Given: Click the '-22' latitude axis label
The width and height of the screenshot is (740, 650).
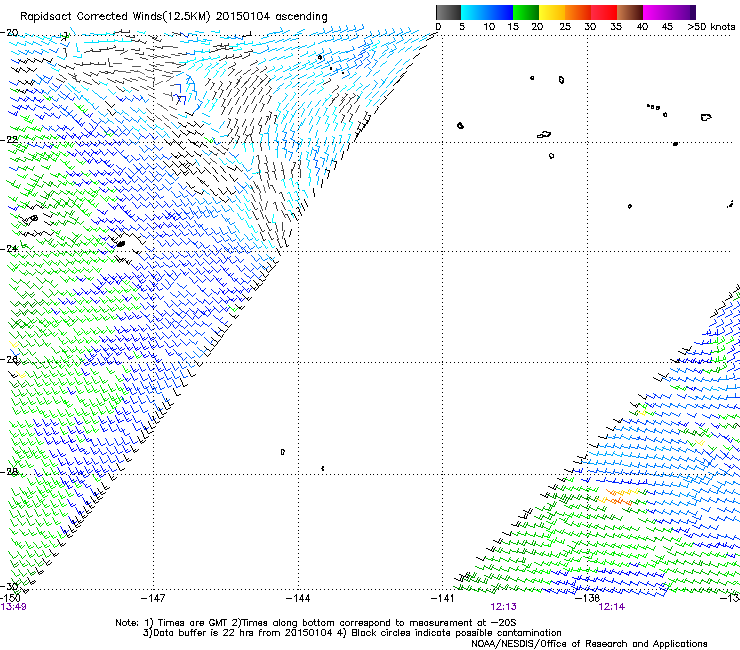Looking at the screenshot, I should click(9, 140).
